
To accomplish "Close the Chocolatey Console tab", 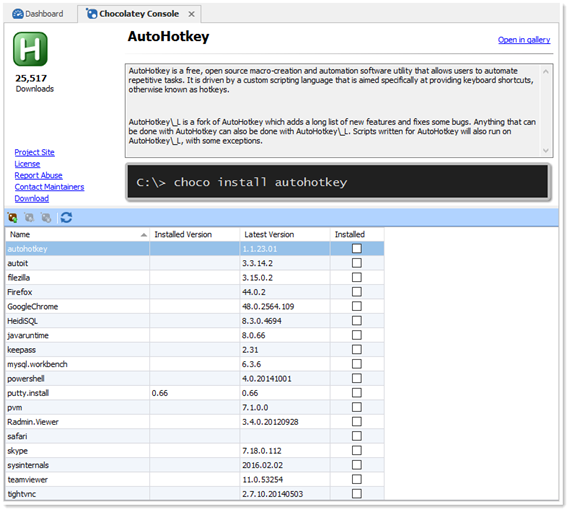I will 192,14.
